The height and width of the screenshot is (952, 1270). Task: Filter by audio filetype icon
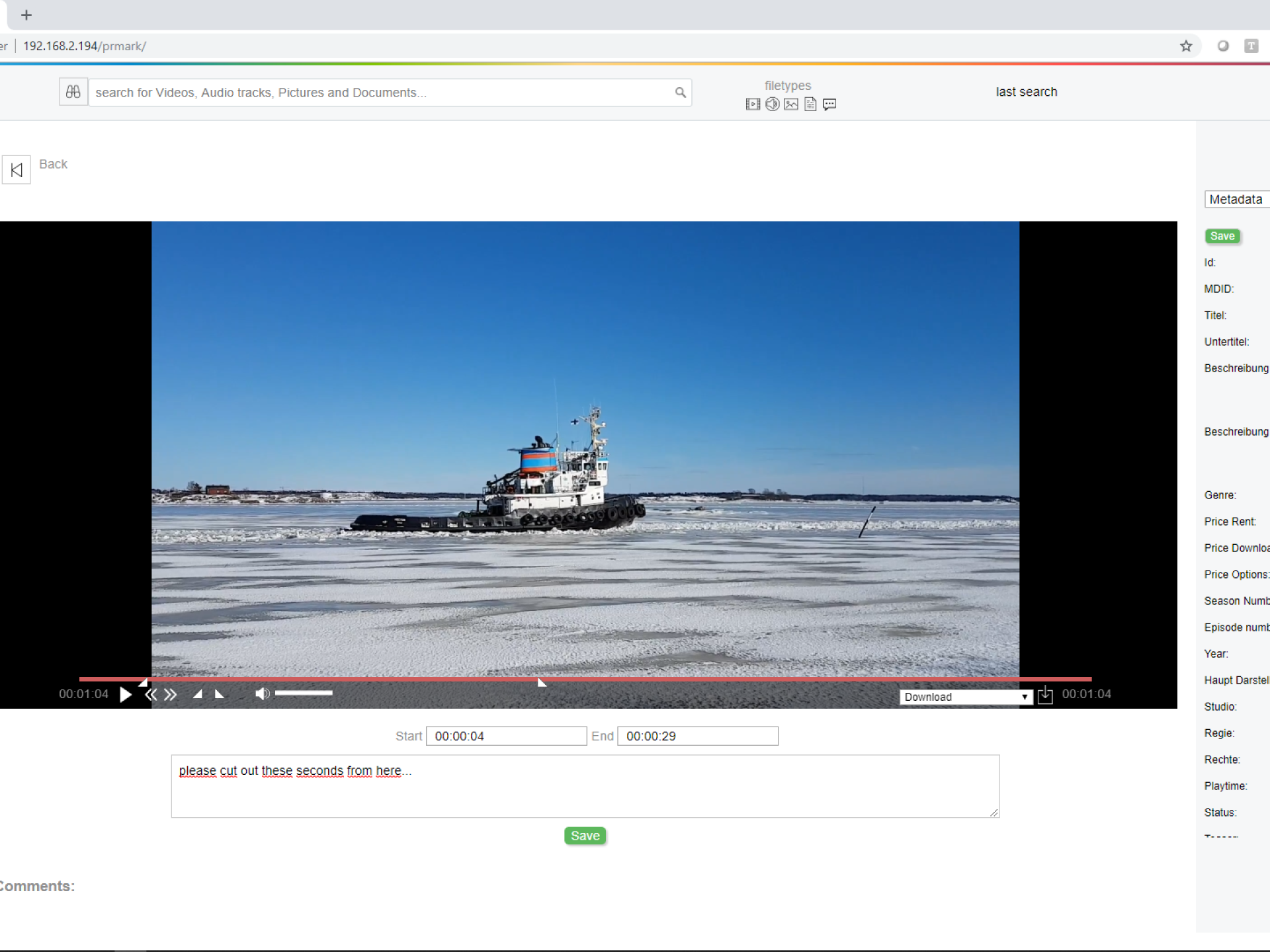[x=772, y=104]
